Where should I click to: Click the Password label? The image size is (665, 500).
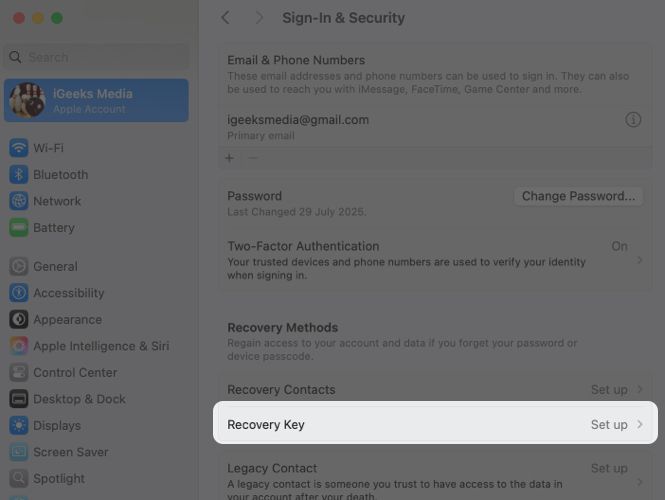click(x=254, y=196)
